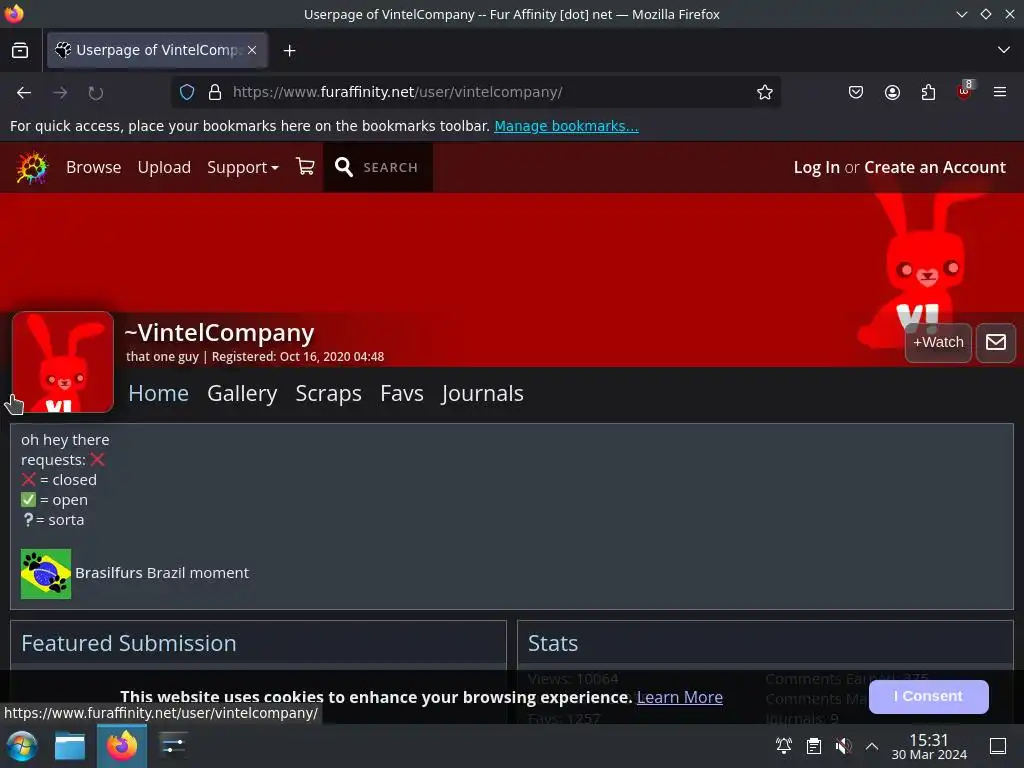Click the uBlock extension icon with badge
Image resolution: width=1024 pixels, height=768 pixels.
965,91
